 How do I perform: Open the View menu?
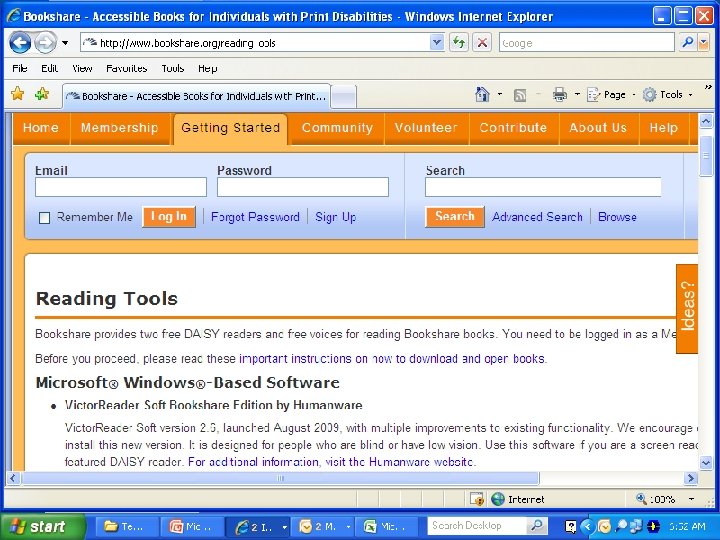[82, 68]
